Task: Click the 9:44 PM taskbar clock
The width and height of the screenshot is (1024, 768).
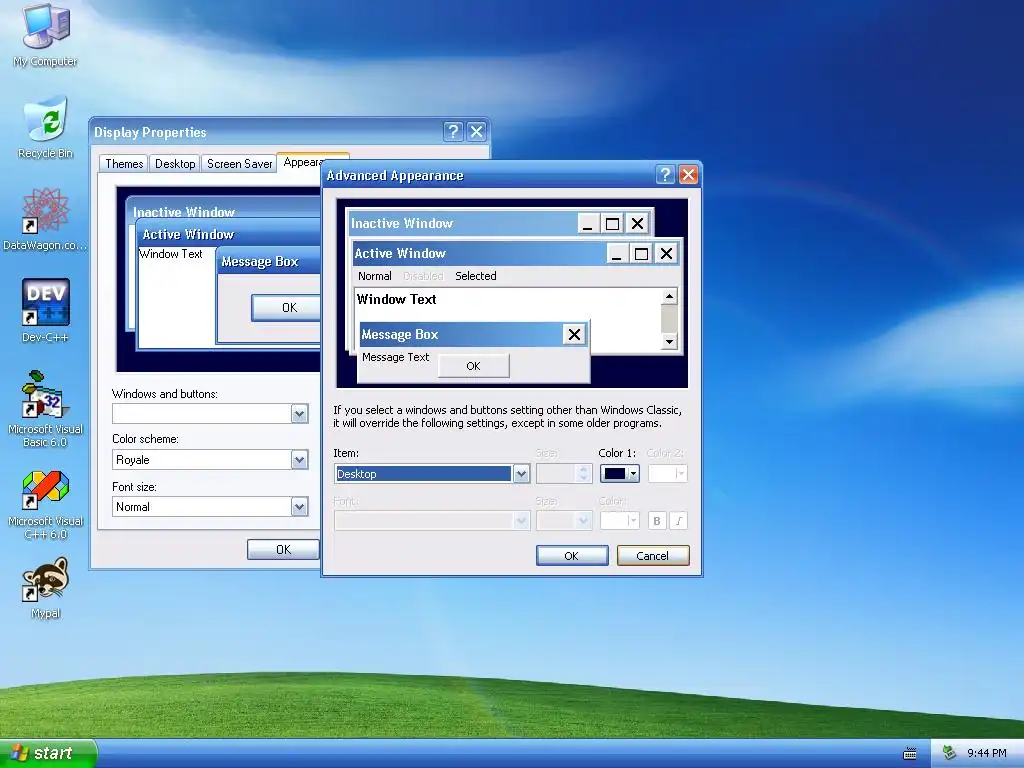Action: click(x=986, y=754)
